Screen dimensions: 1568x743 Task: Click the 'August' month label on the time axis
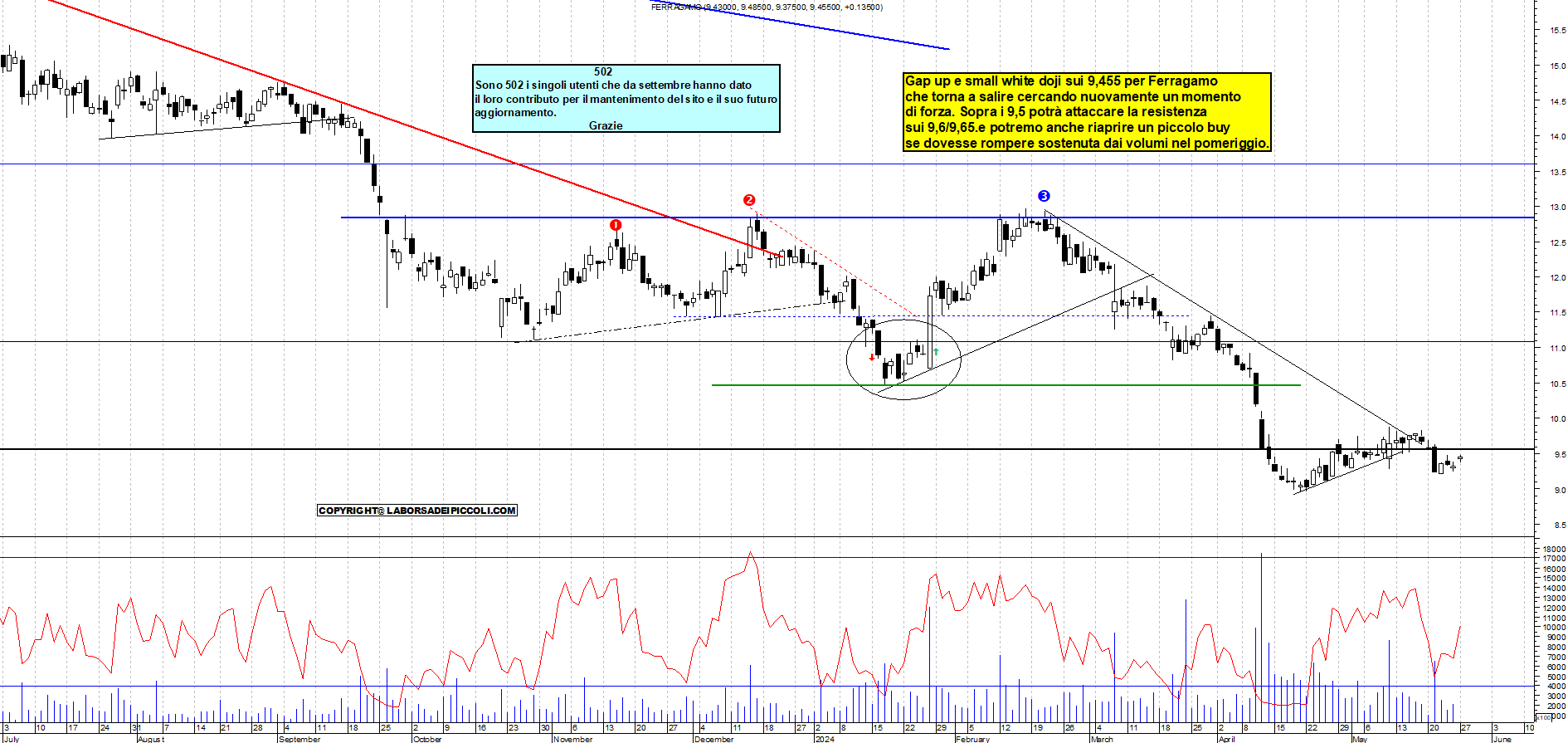[151, 739]
